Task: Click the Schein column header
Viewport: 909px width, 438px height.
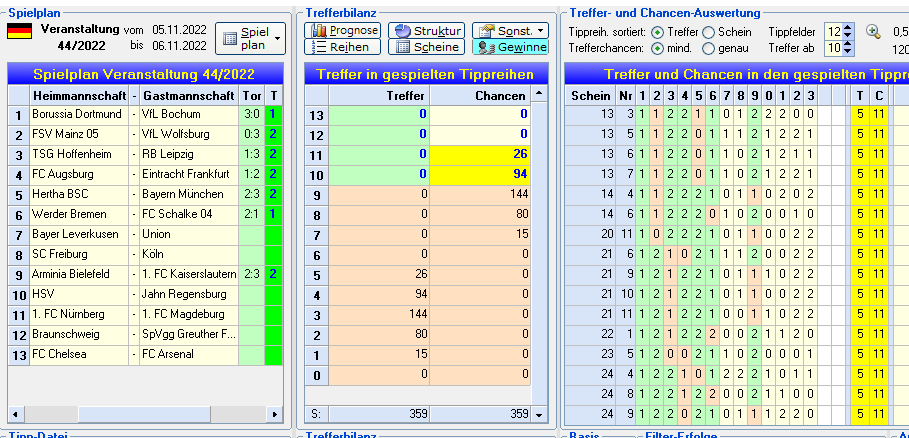Action: pyautogui.click(x=590, y=96)
